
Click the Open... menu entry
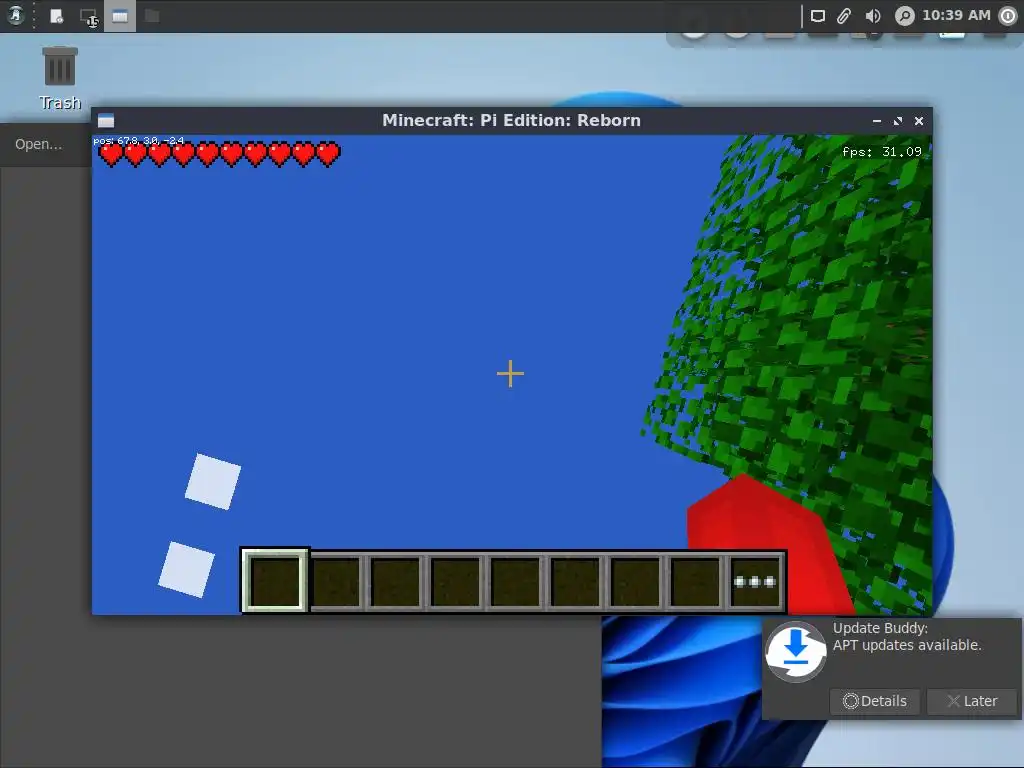click(x=39, y=144)
